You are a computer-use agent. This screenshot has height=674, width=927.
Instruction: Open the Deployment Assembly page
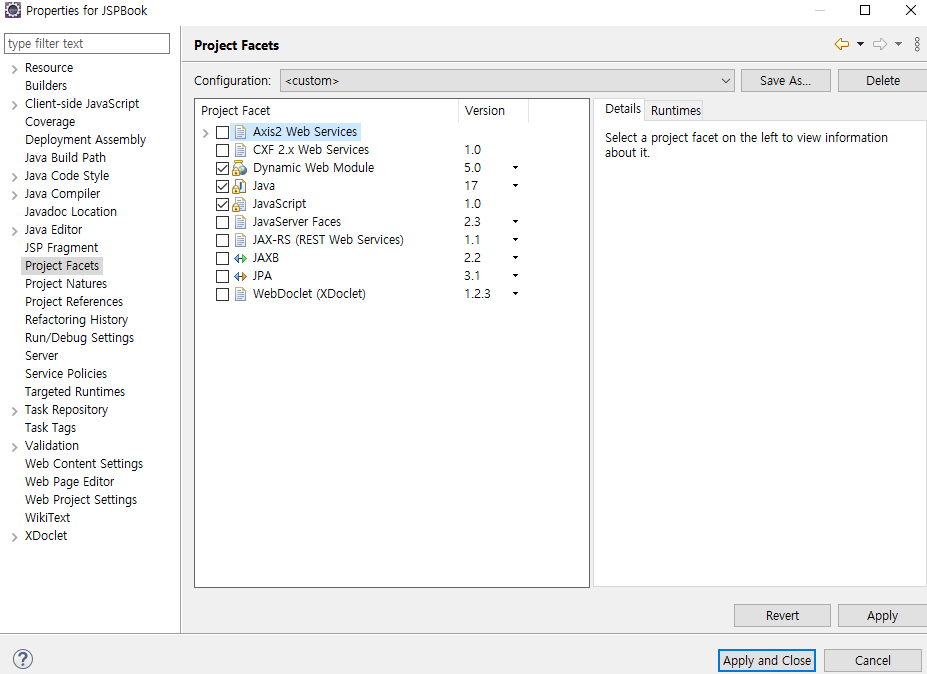85,140
